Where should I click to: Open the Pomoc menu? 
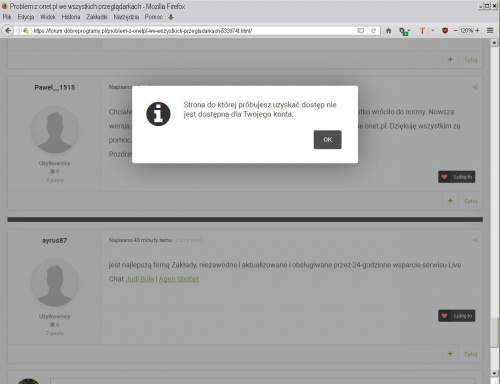point(154,17)
